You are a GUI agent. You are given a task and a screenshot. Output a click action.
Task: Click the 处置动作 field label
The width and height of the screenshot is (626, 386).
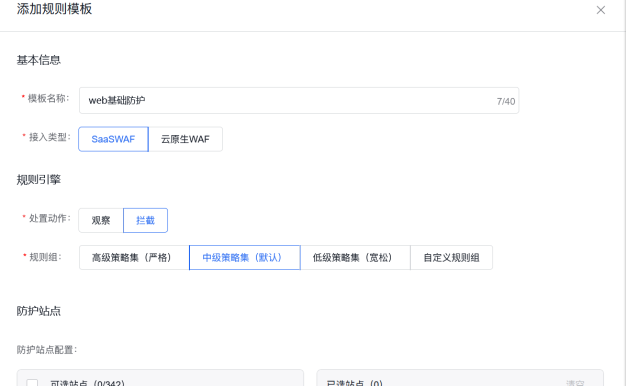tap(50, 218)
